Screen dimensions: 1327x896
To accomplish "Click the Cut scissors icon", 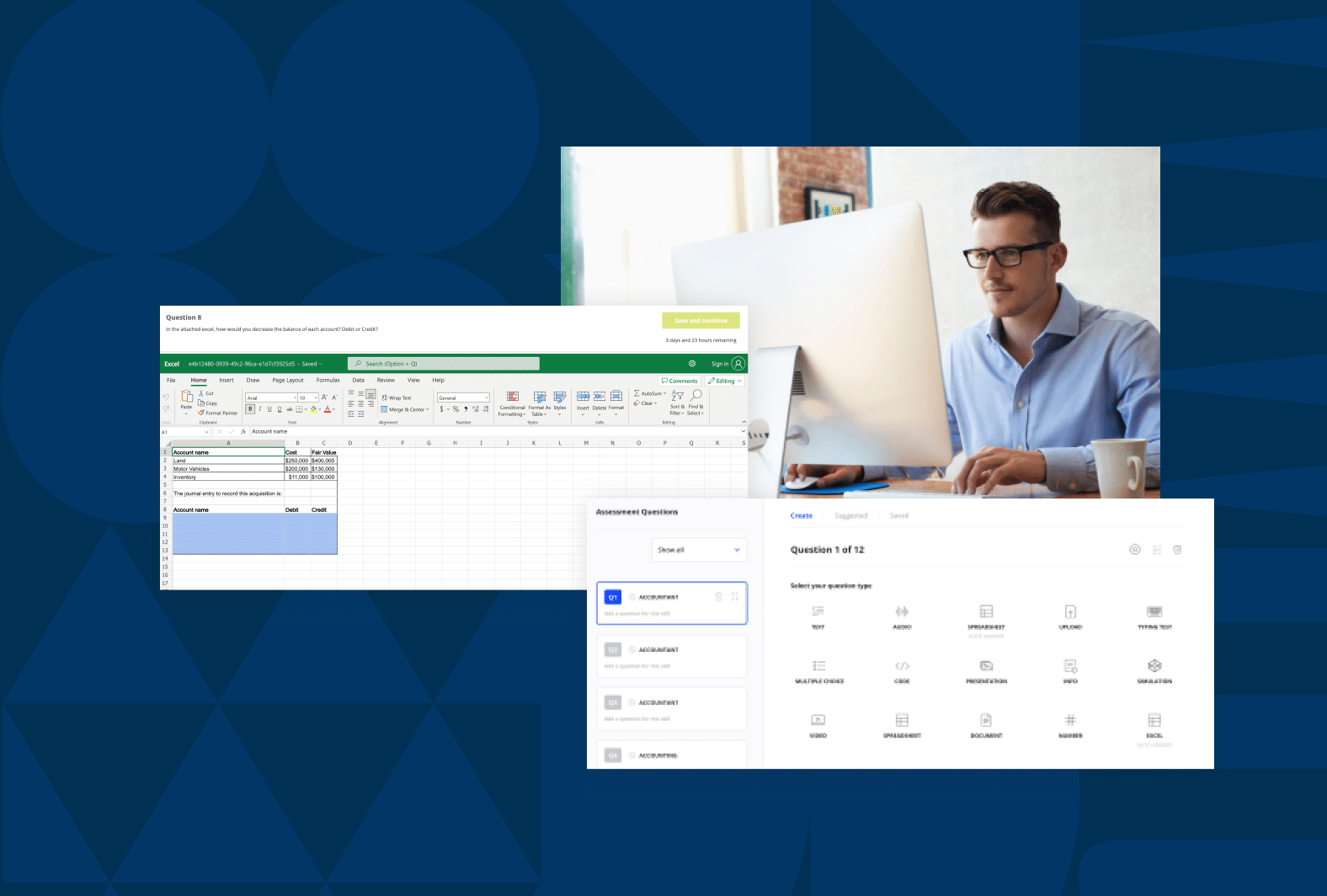I will [201, 393].
